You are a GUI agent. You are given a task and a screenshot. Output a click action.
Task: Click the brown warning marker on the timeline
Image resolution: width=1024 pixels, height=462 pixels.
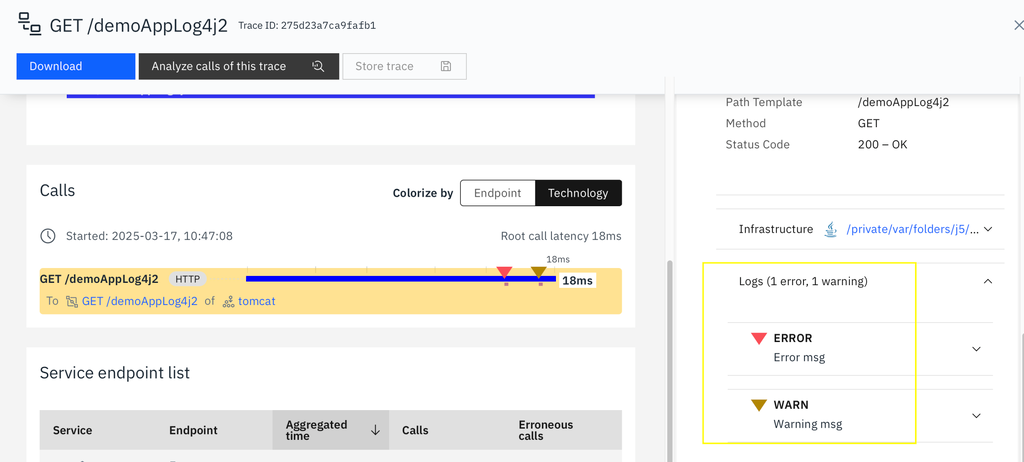click(x=538, y=272)
